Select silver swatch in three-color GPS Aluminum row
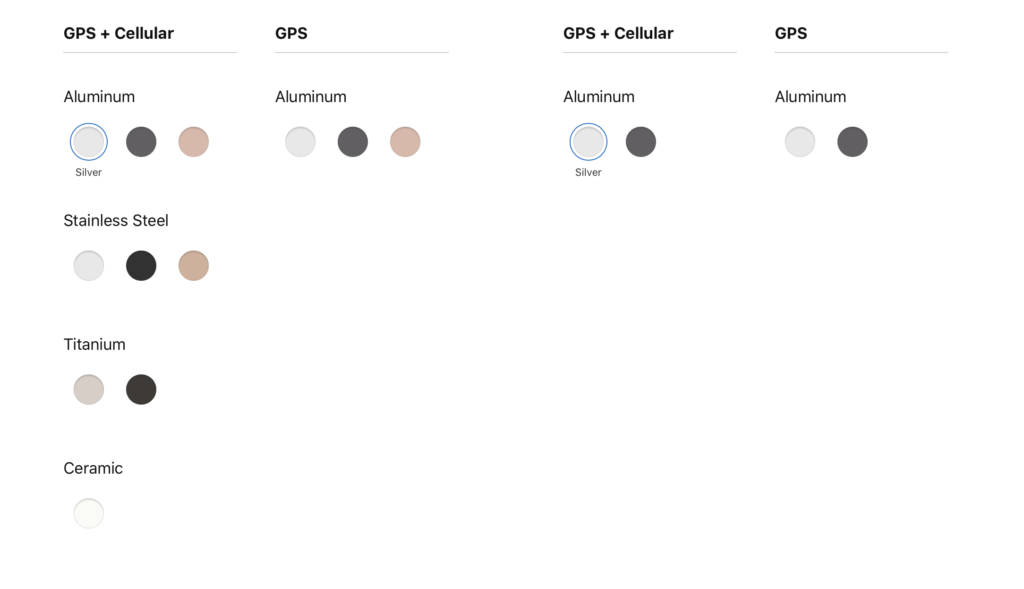The height and width of the screenshot is (589, 1024). (300, 142)
